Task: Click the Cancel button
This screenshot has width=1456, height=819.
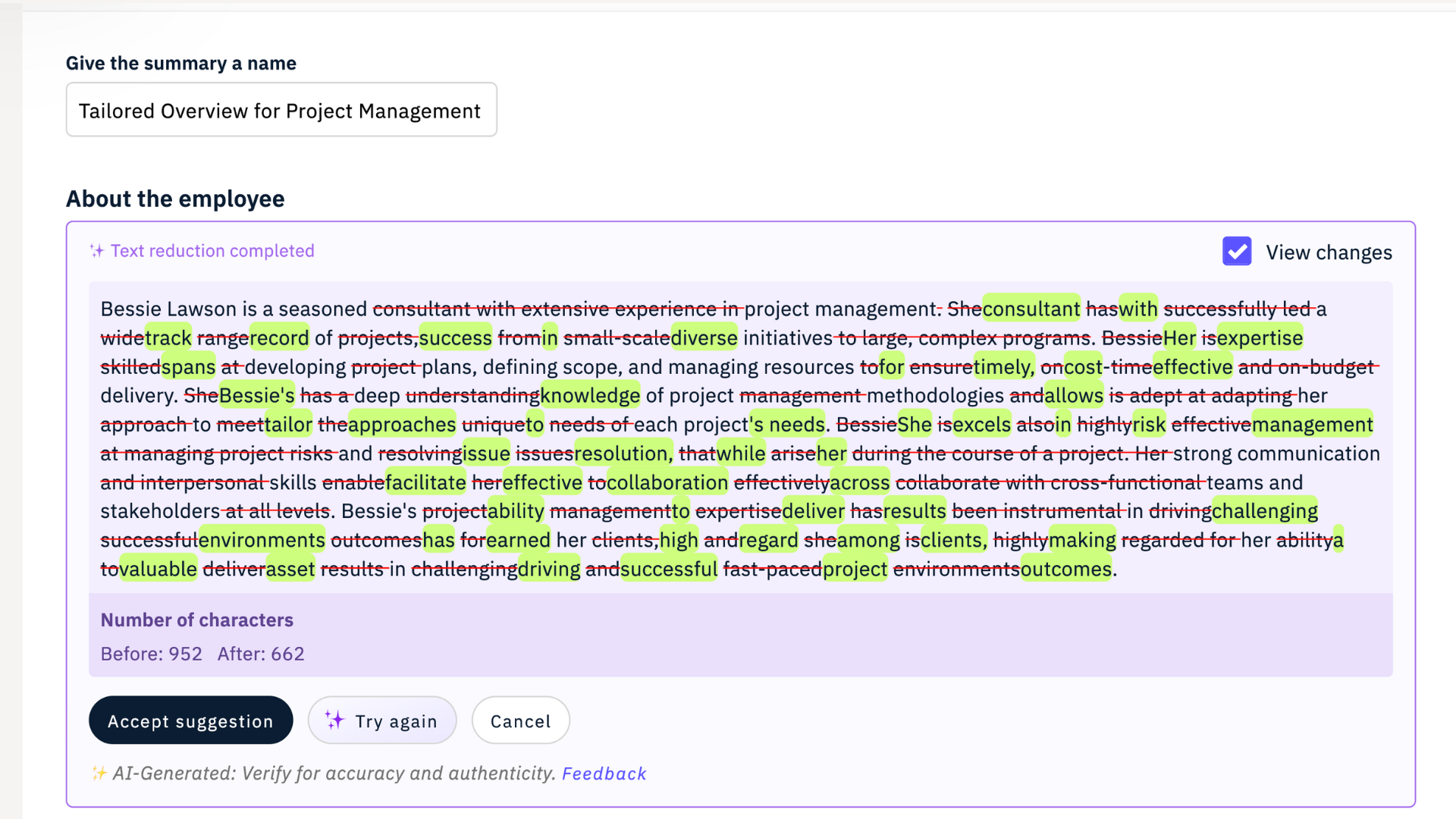Action: tap(521, 720)
